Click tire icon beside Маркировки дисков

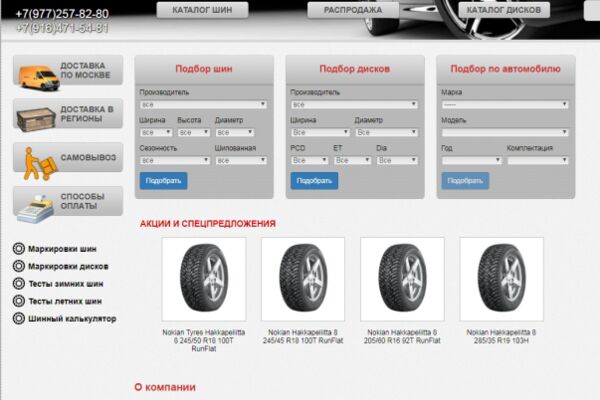[19, 266]
